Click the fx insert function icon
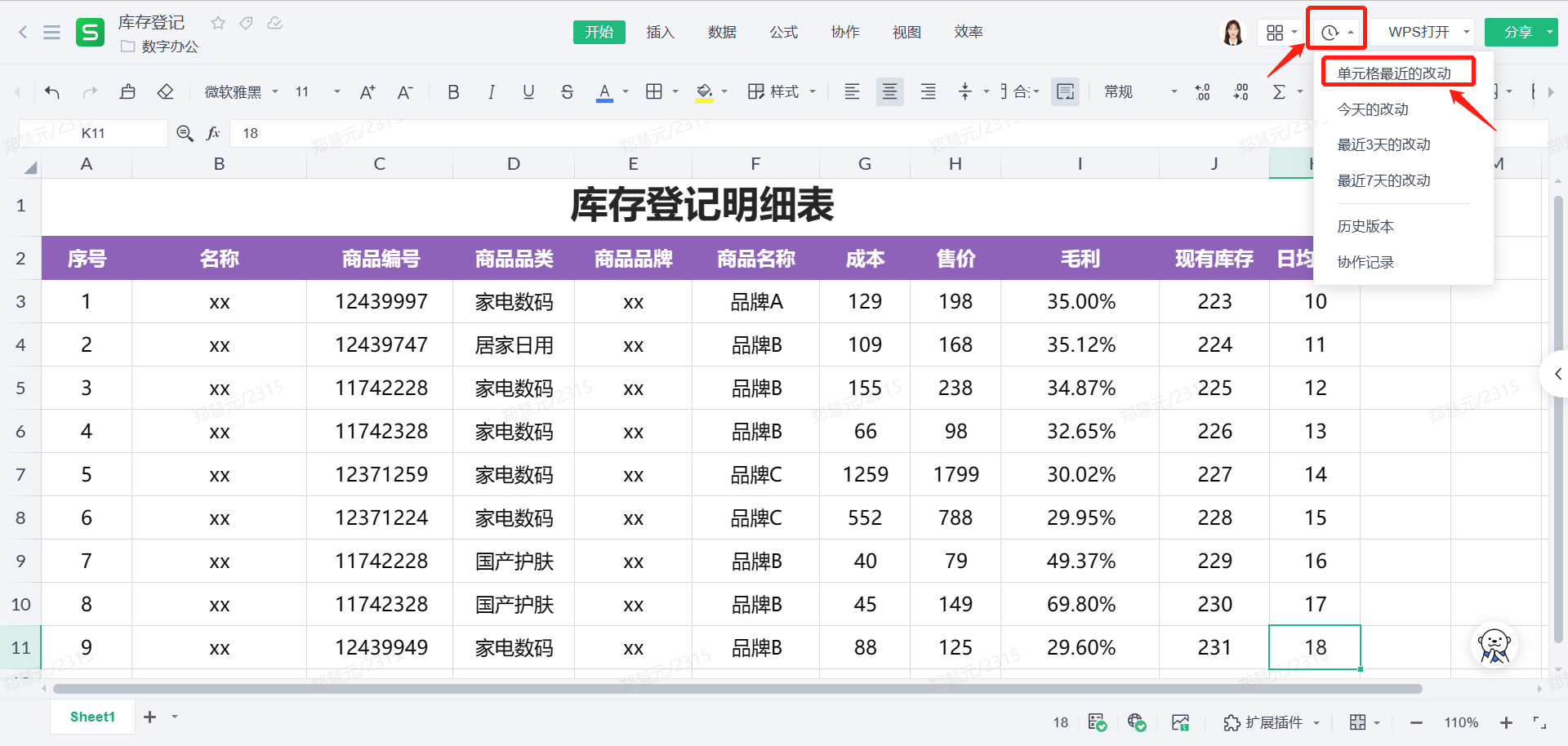The height and width of the screenshot is (746, 1568). pyautogui.click(x=213, y=133)
